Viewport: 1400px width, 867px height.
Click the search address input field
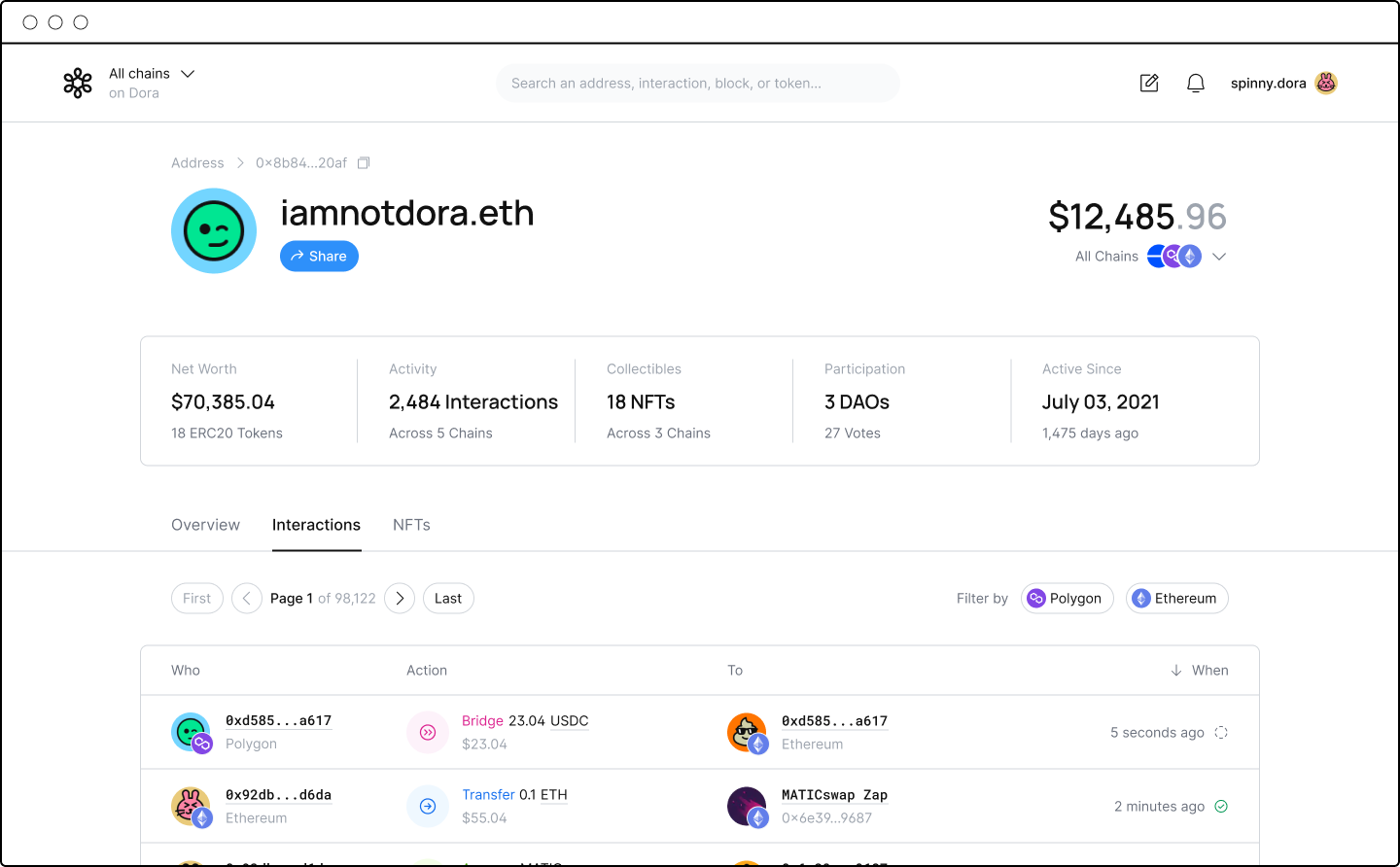point(698,84)
